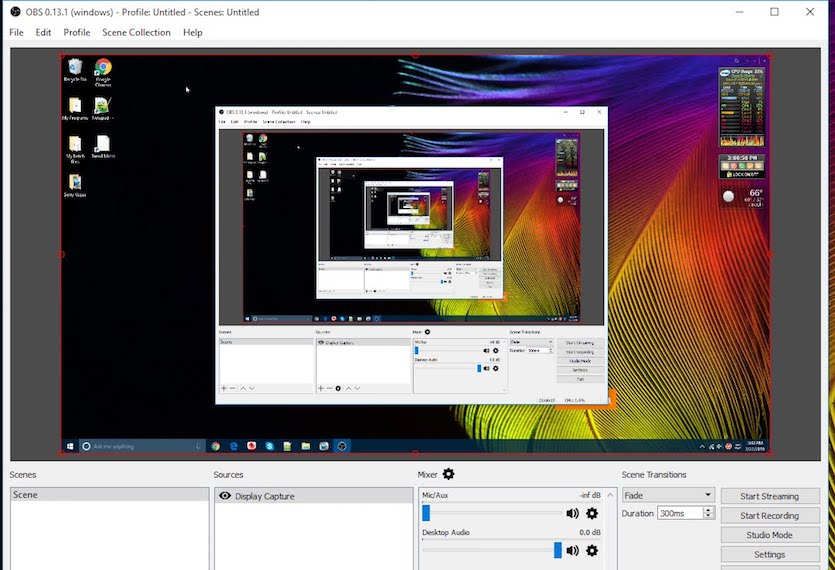Click the Skype icon in the preview taskbar
Image resolution: width=835 pixels, height=570 pixels.
tap(269, 446)
